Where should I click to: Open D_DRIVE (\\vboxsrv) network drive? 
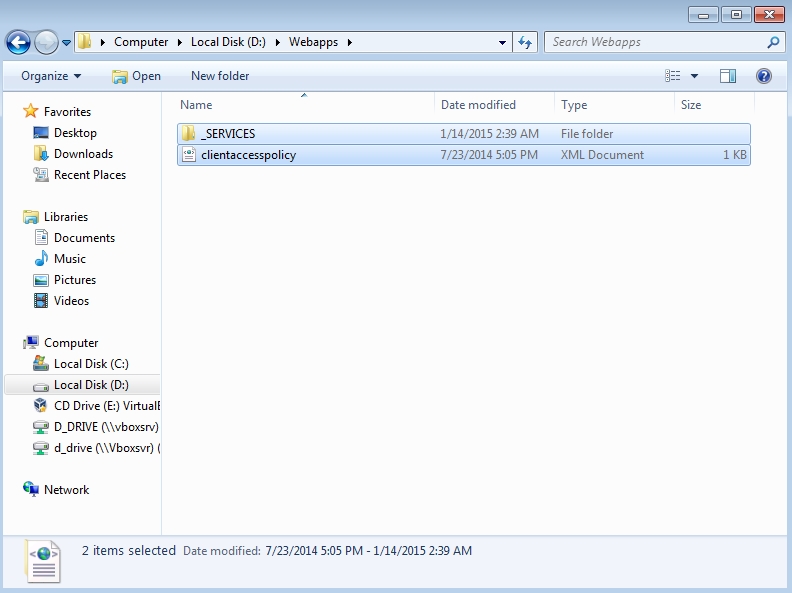click(106, 427)
